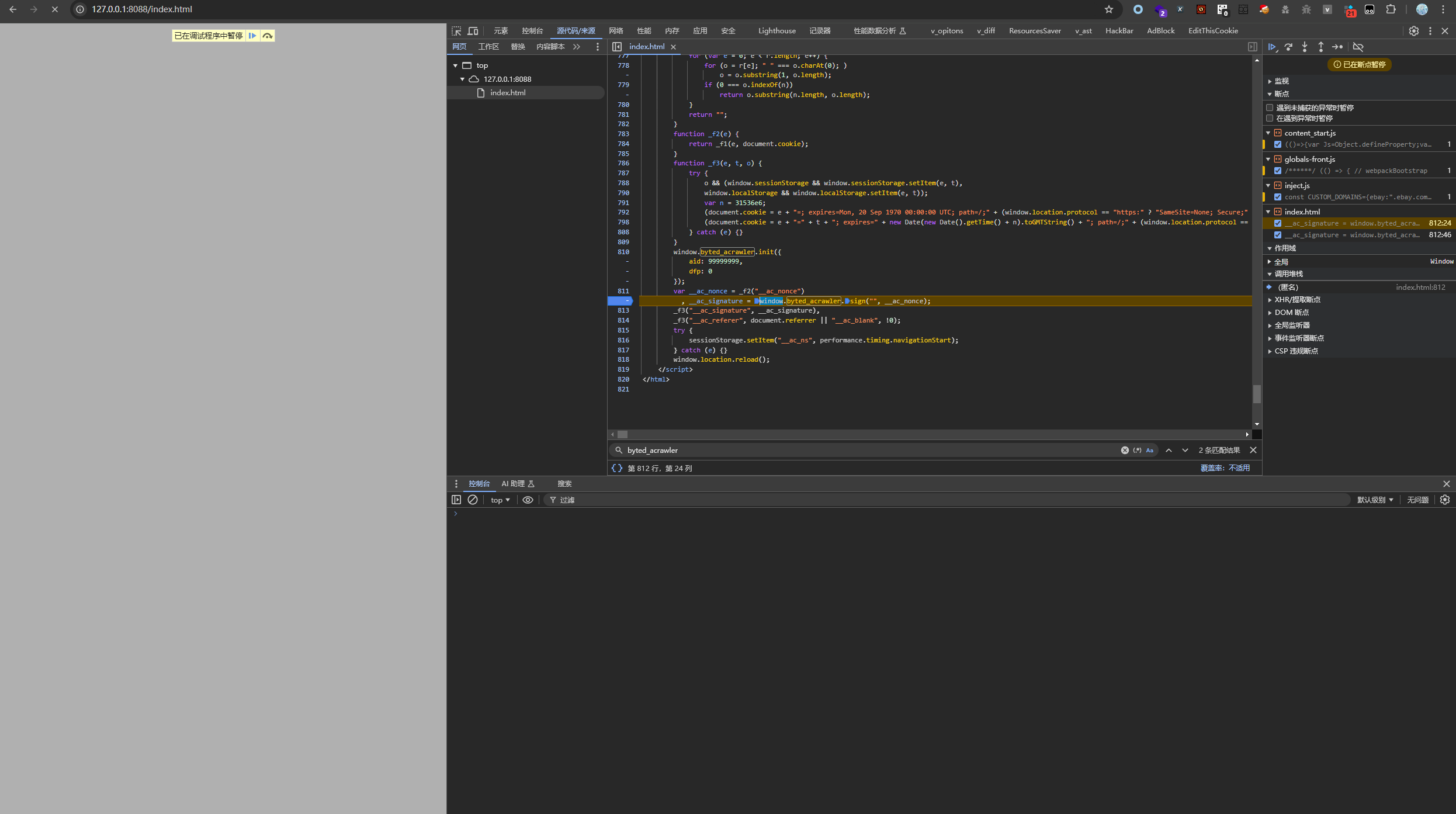Screen dimensions: 1456x814
Task: Toggle the inspect element picker
Action: click(x=456, y=31)
